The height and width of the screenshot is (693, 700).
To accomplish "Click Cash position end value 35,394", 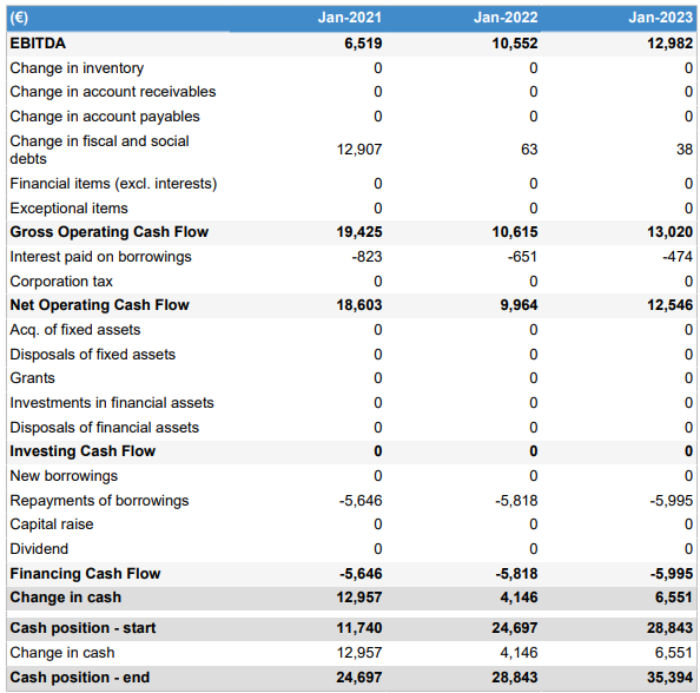I will [x=670, y=677].
